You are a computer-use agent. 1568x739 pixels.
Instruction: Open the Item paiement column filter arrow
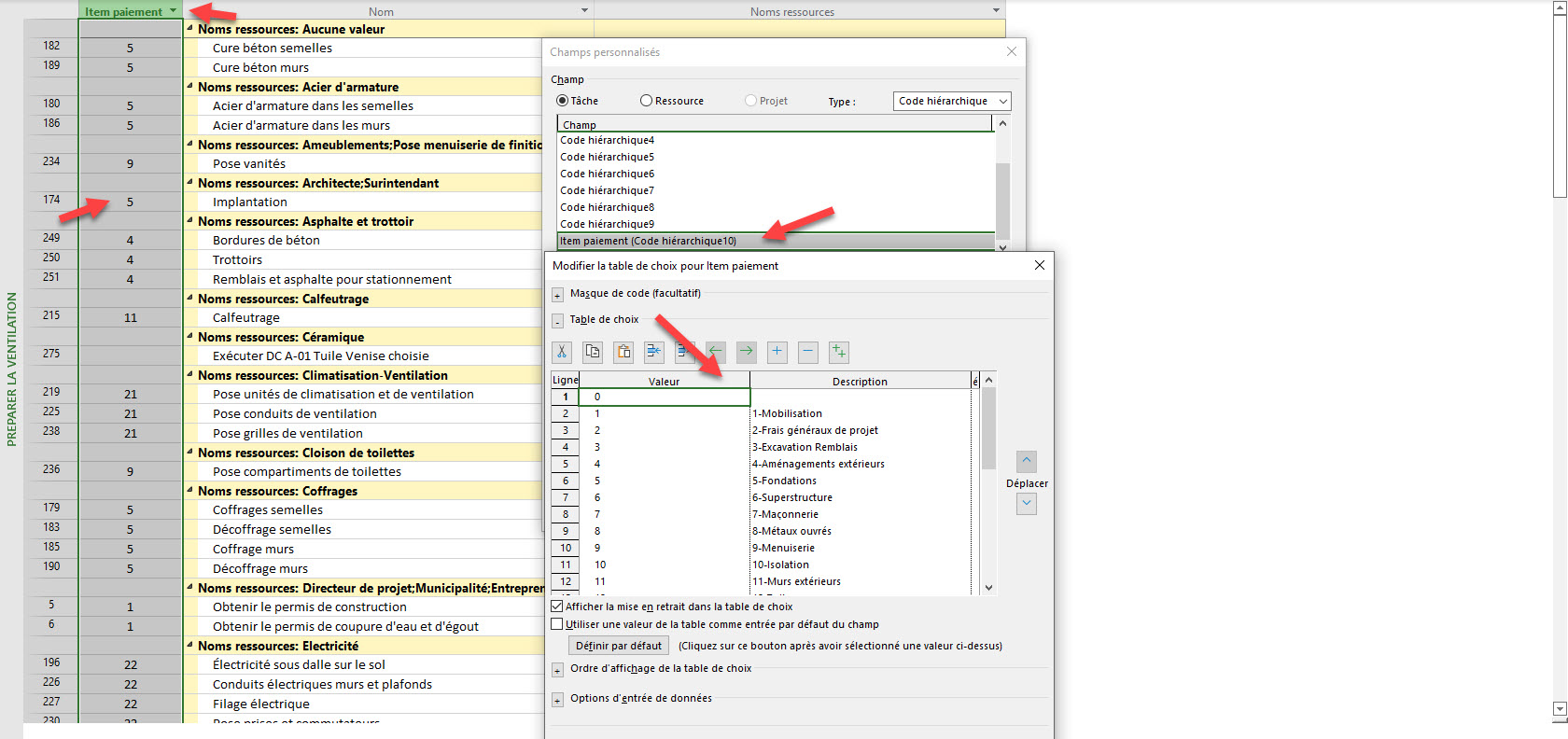[x=174, y=11]
